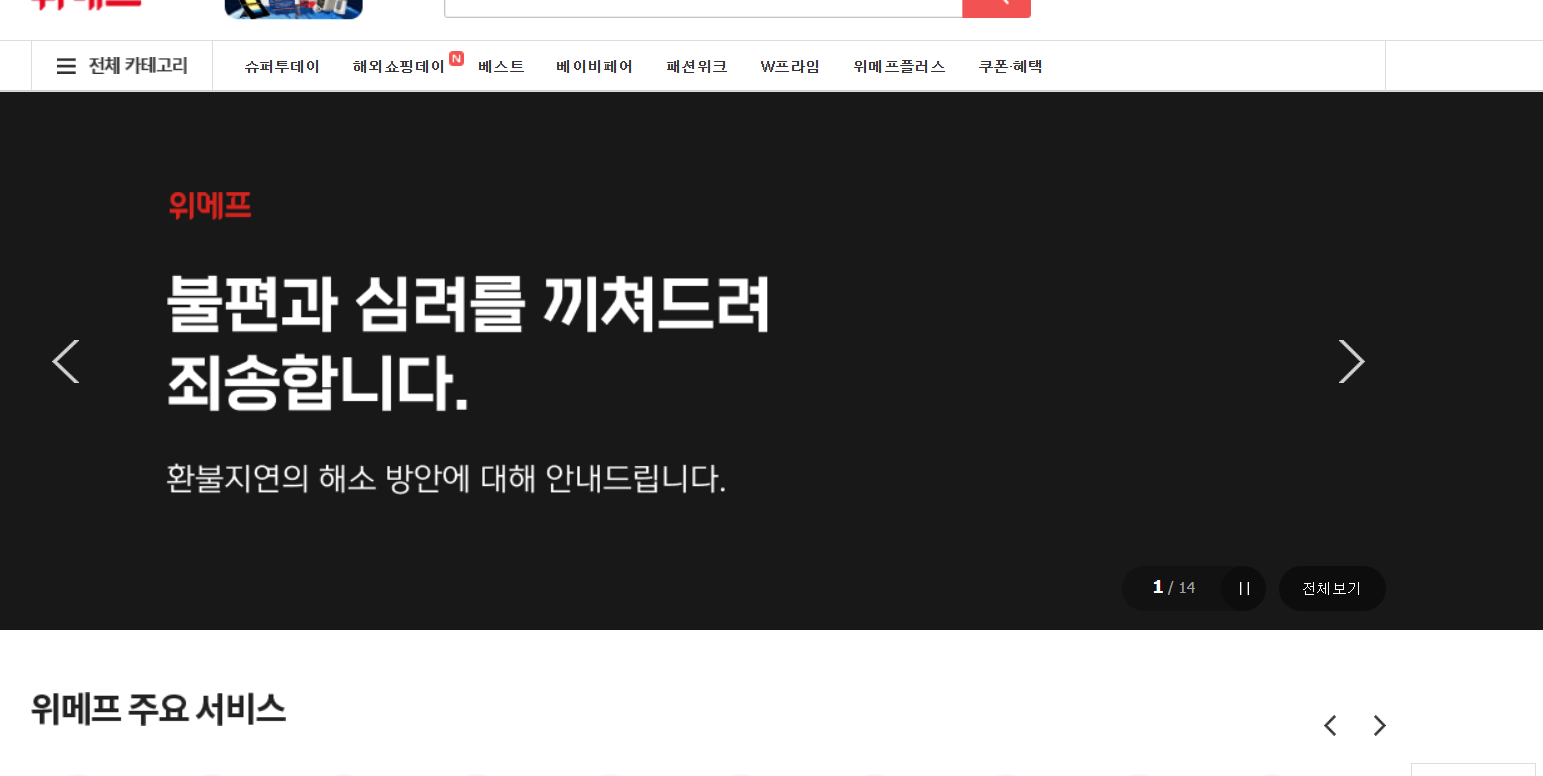Select 베이비페어 in navigation bar
Image resolution: width=1543 pixels, height=776 pixels.
pos(594,67)
